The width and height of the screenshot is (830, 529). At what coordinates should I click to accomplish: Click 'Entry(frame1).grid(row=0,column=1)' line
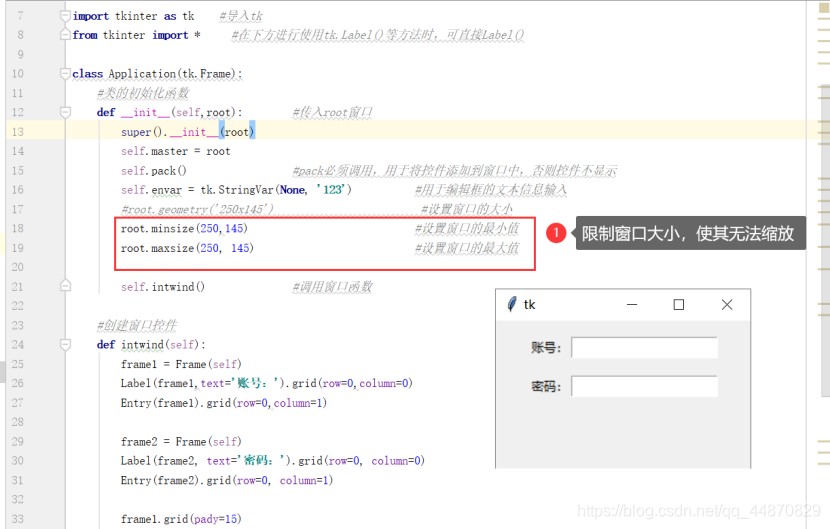tap(224, 403)
